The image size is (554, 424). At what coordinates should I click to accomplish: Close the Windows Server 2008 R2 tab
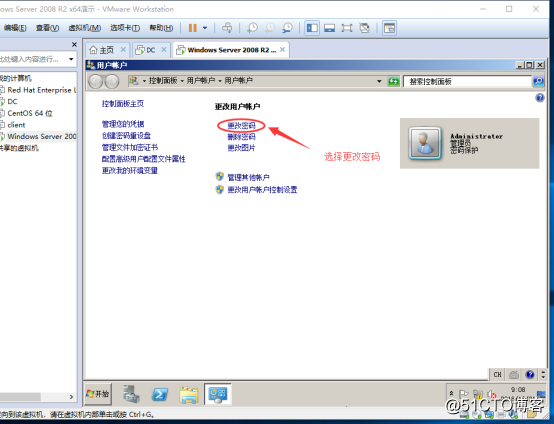tap(282, 50)
